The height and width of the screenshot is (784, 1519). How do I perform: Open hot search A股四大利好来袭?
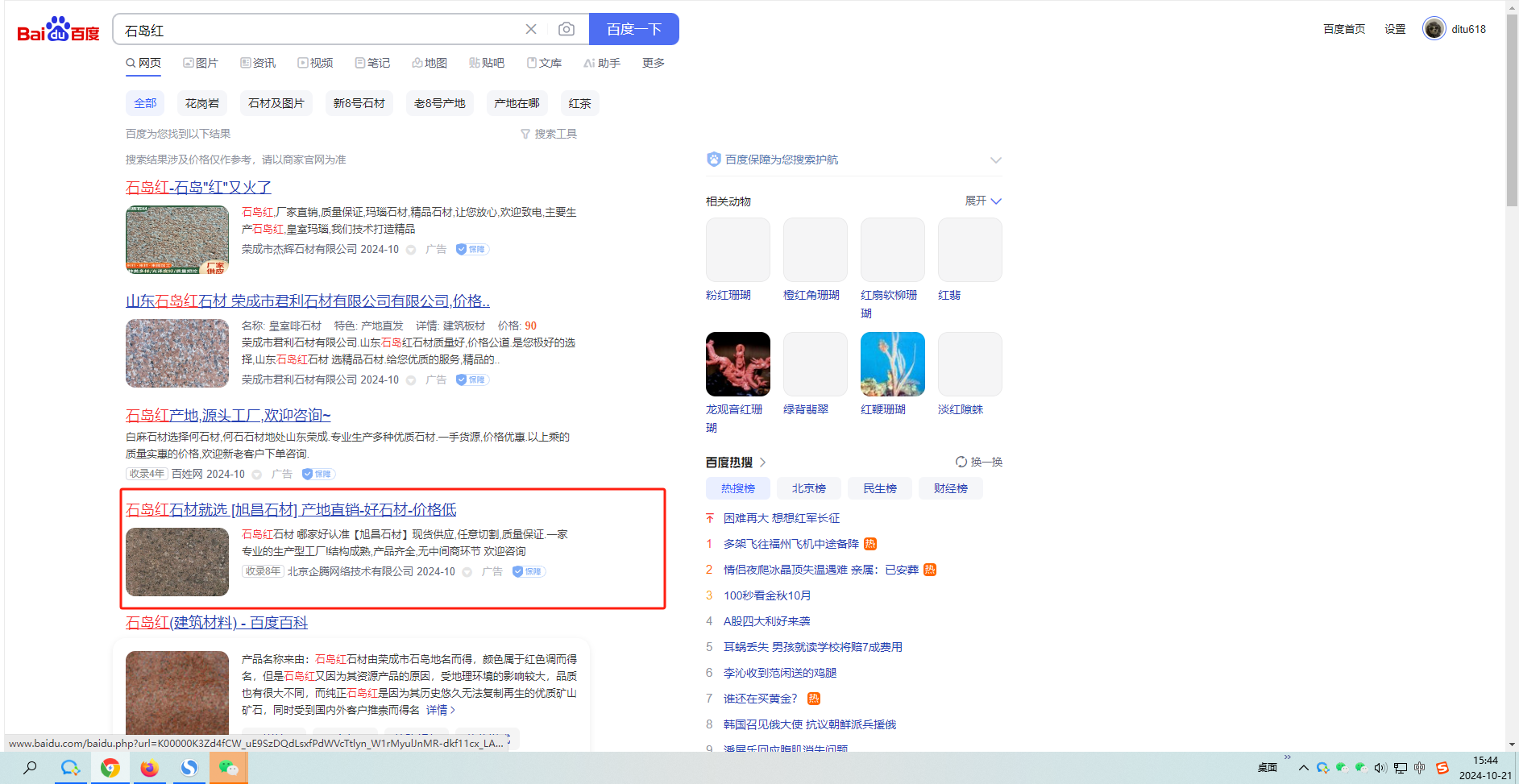[767, 621]
